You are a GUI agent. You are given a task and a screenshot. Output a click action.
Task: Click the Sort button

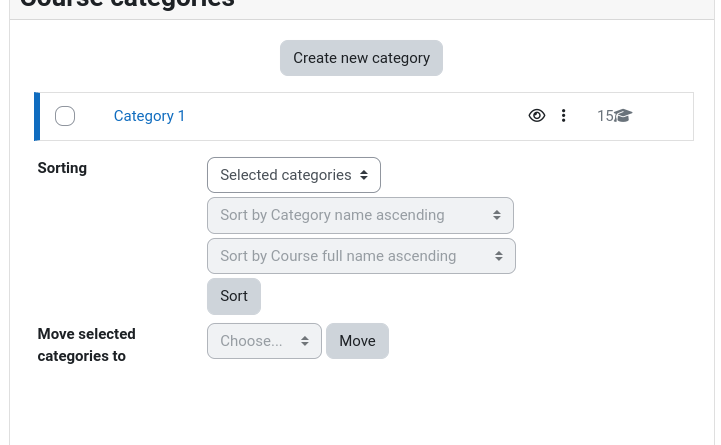tap(234, 296)
